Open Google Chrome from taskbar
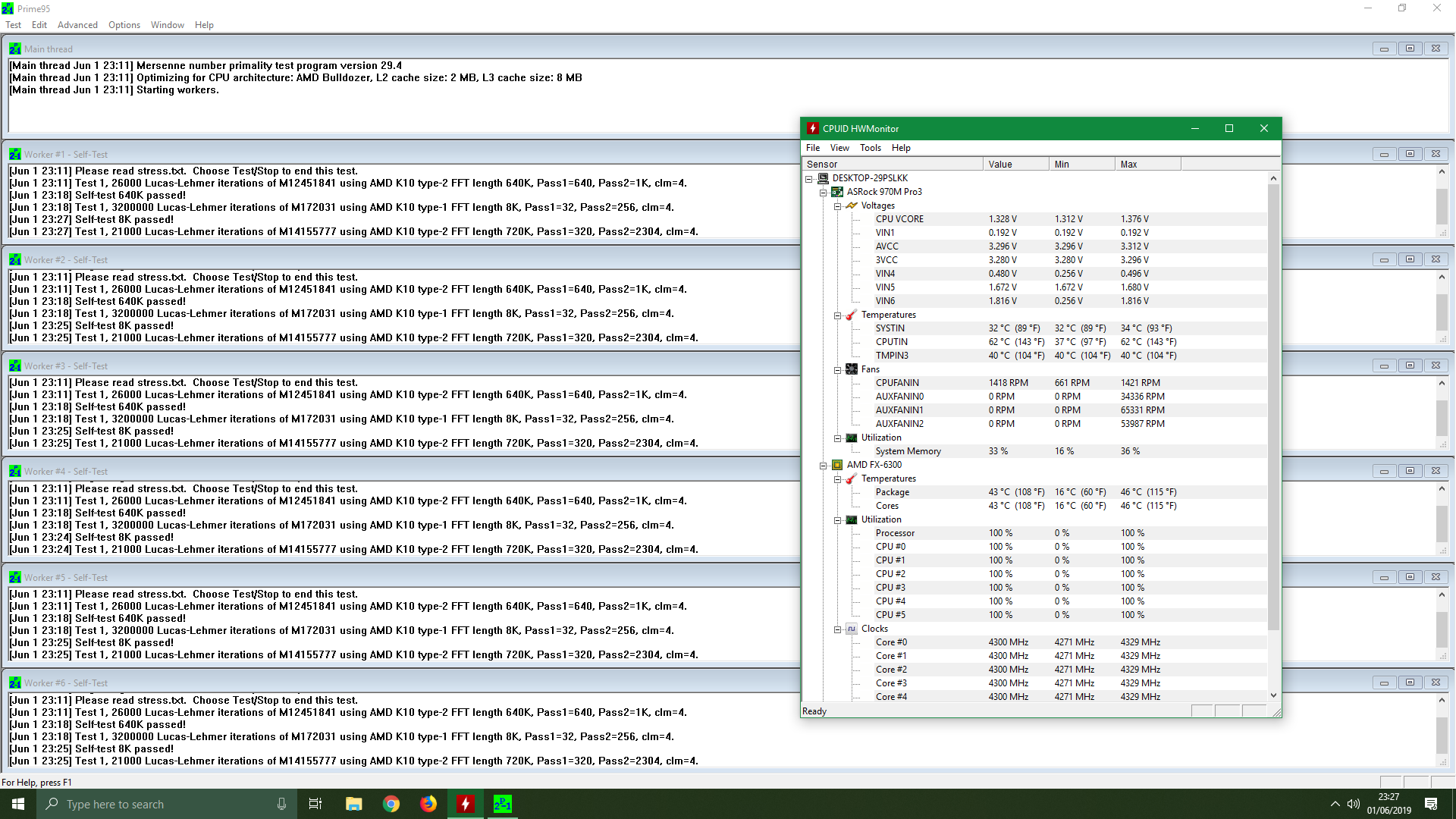The image size is (1456, 819). (391, 804)
